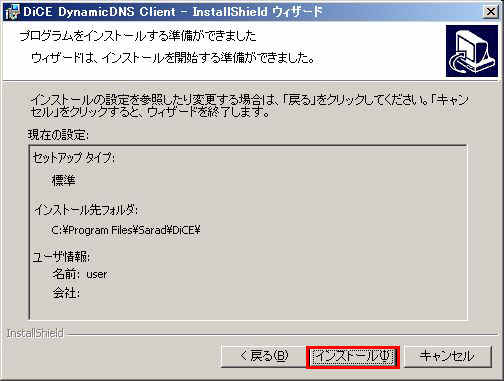Go back using the 戻る(B) button

pos(264,357)
